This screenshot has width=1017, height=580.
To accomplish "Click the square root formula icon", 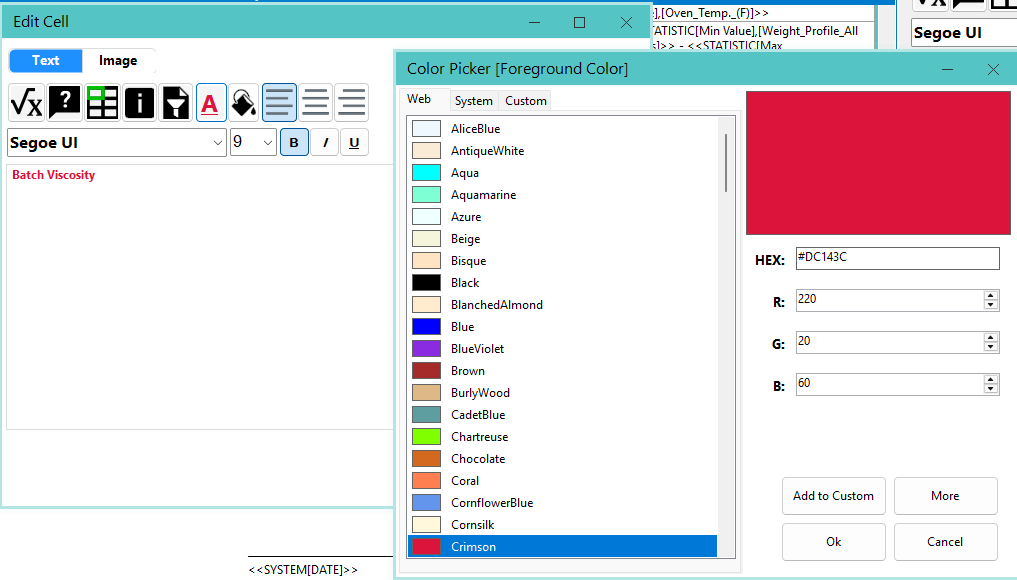I will click(26, 102).
